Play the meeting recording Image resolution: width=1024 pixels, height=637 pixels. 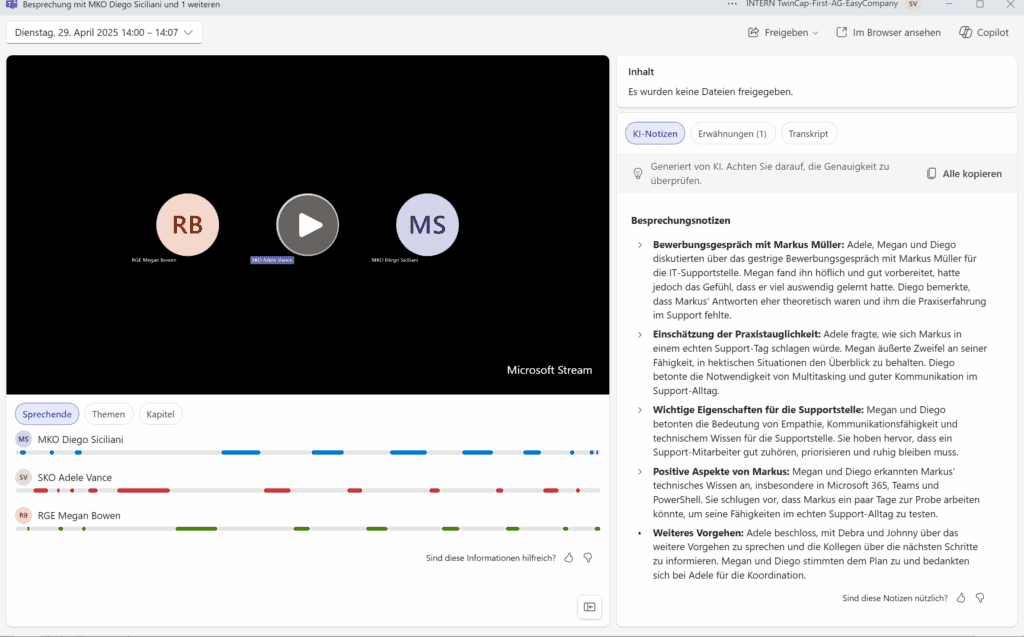(x=308, y=225)
